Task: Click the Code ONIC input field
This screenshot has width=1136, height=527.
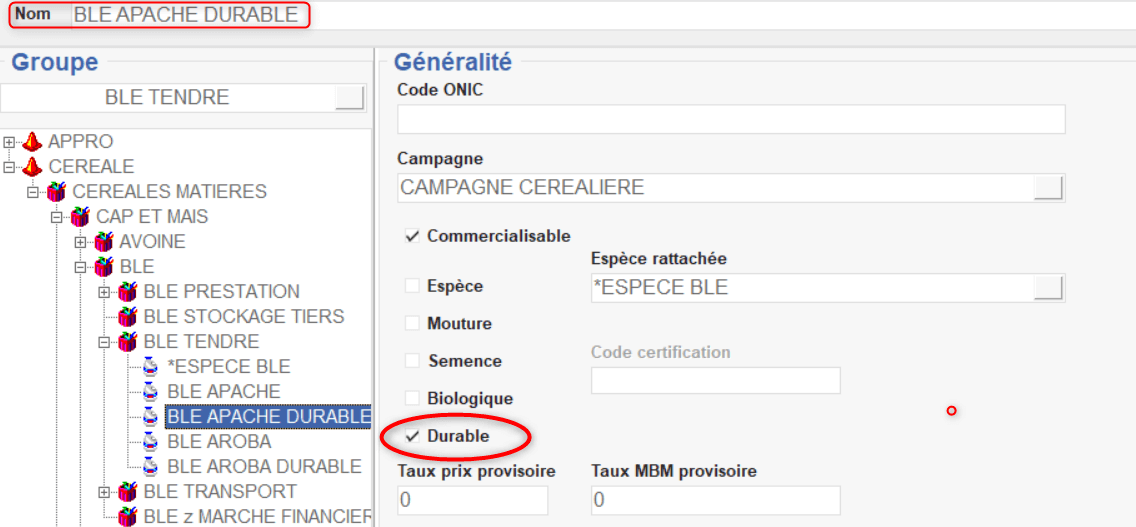Action: 730,119
